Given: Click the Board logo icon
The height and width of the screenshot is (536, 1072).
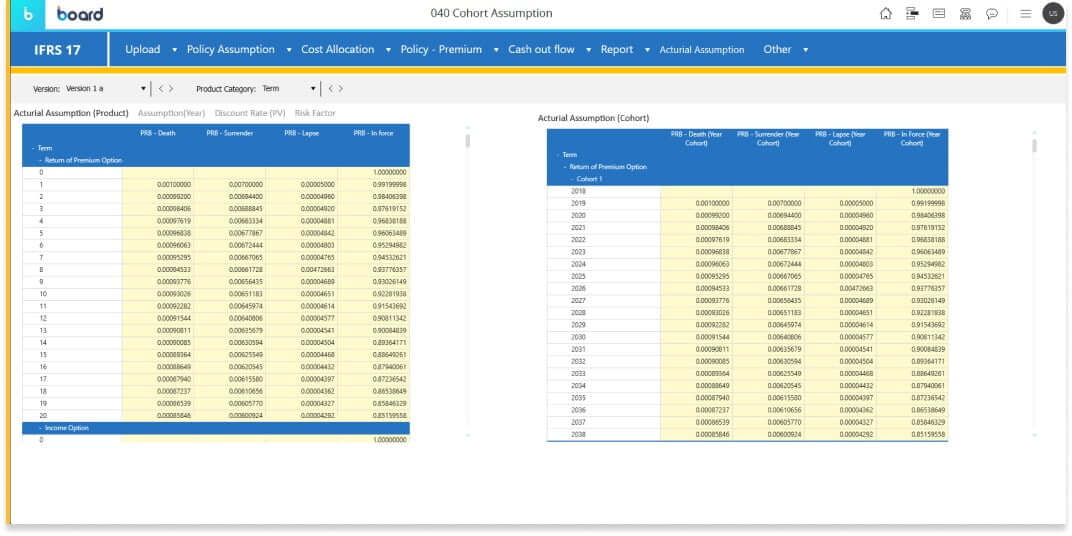Looking at the screenshot, I should (x=28, y=14).
